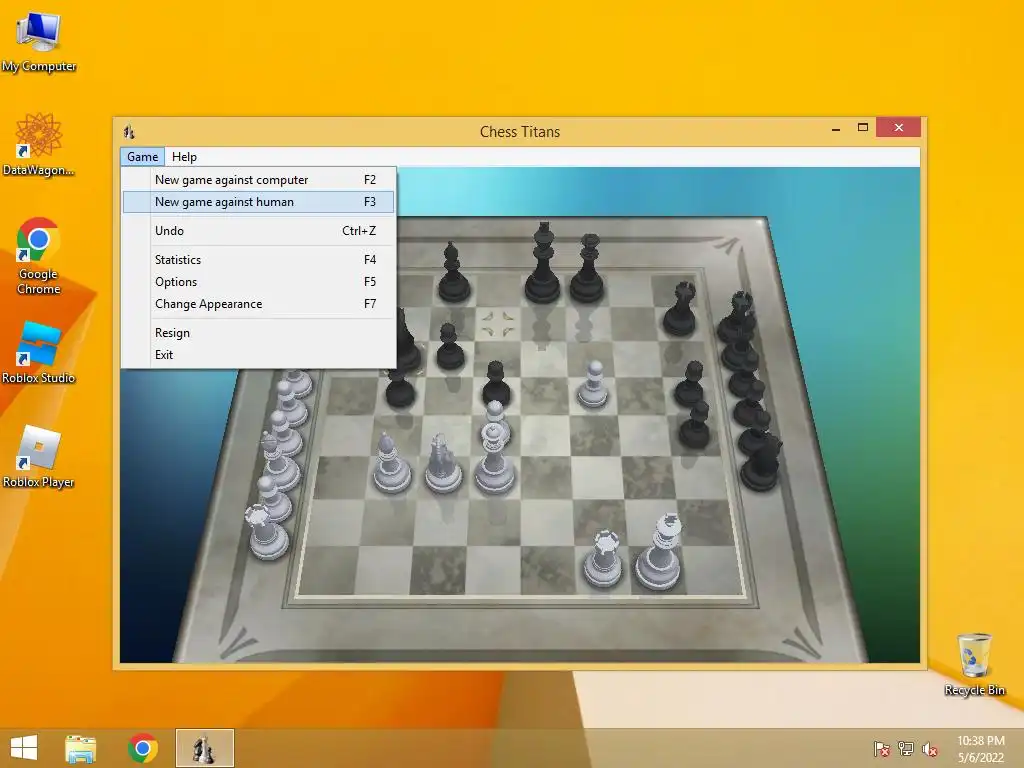
Task: Close the Chess Titans window
Action: (899, 127)
